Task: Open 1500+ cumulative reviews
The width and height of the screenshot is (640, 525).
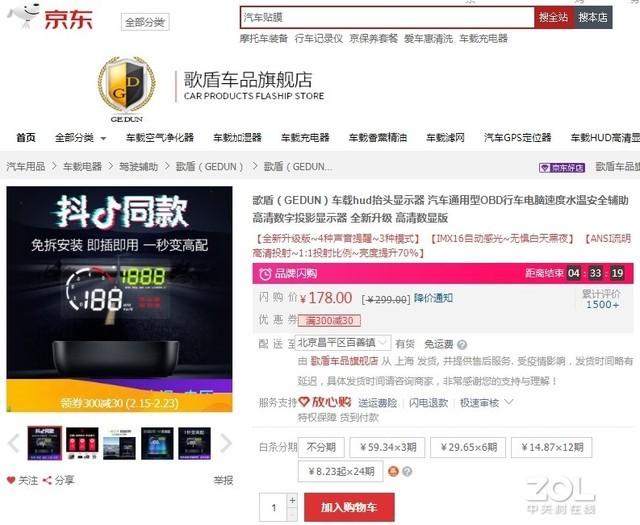Action: tap(602, 305)
